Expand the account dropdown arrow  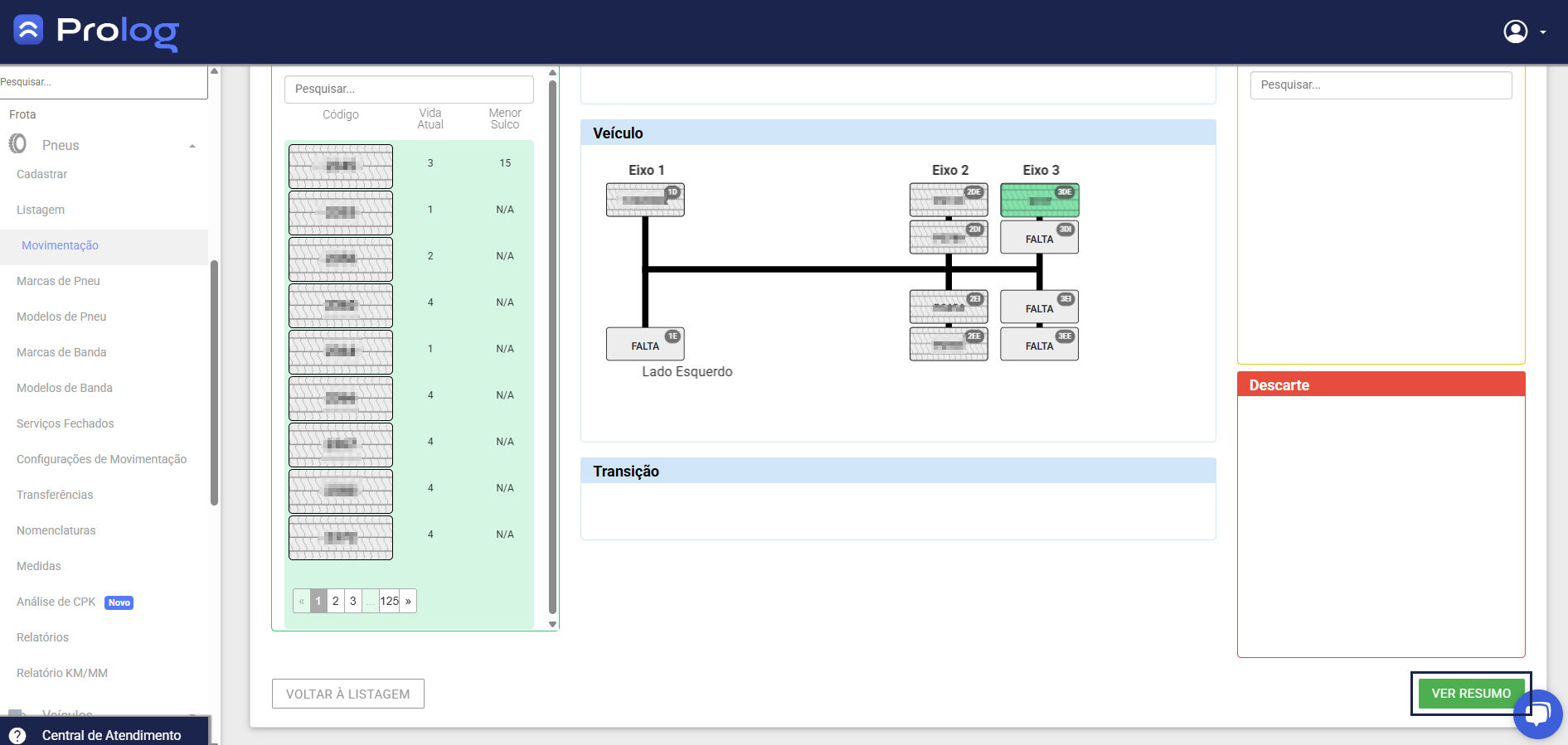tap(1543, 32)
